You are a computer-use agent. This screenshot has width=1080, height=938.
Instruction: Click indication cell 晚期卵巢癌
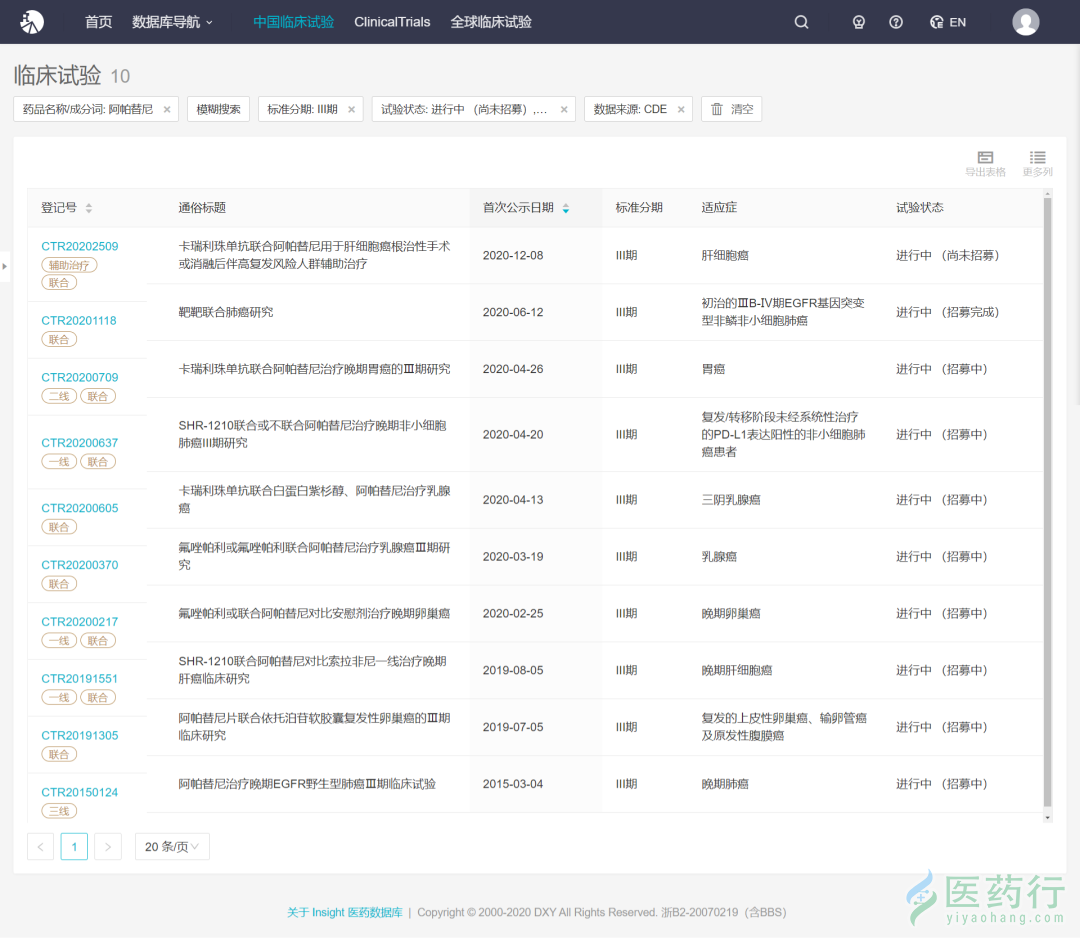coord(731,614)
